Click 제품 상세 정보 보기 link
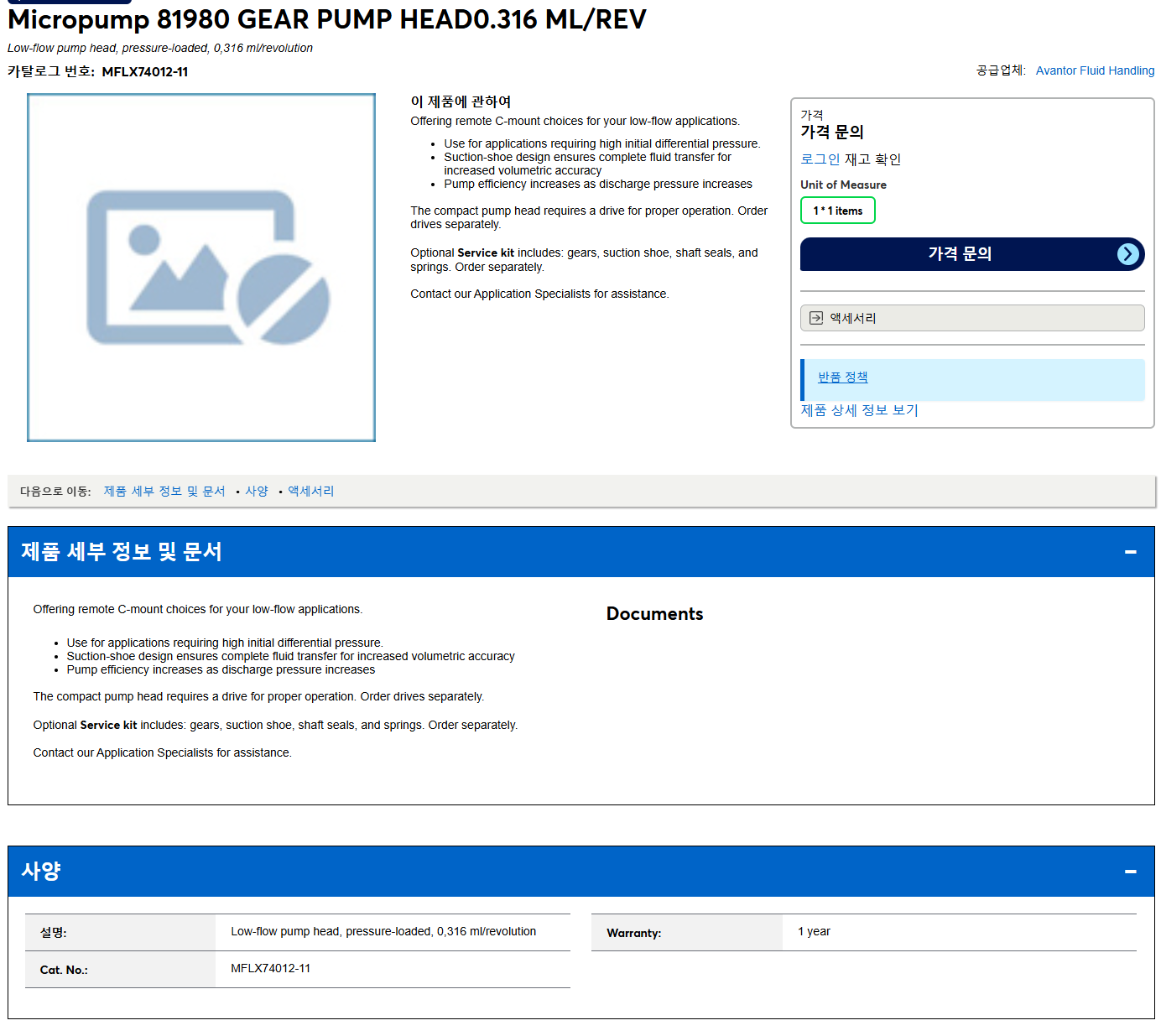The width and height of the screenshot is (1161, 1036). point(859,410)
